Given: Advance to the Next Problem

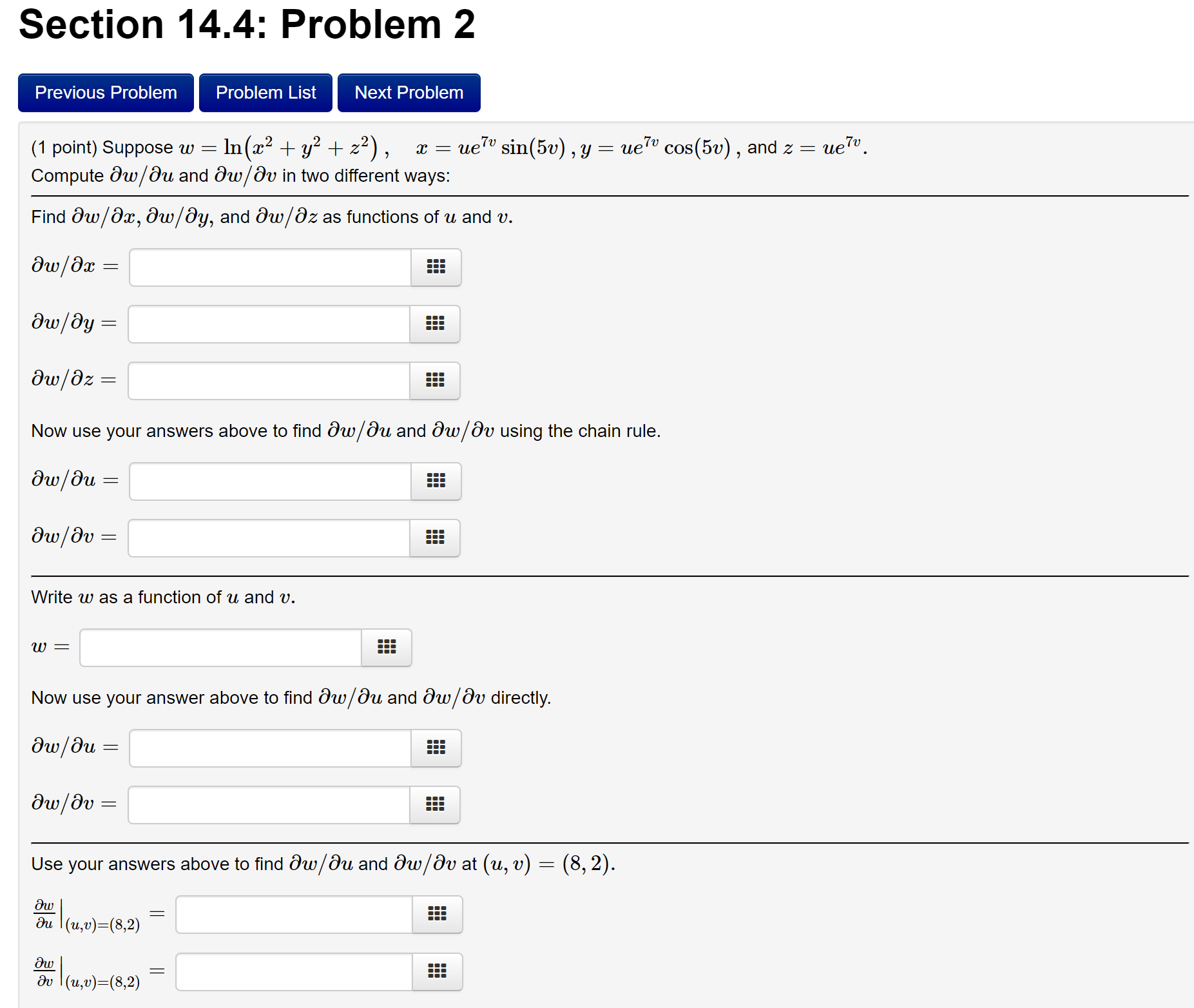Looking at the screenshot, I should click(409, 92).
